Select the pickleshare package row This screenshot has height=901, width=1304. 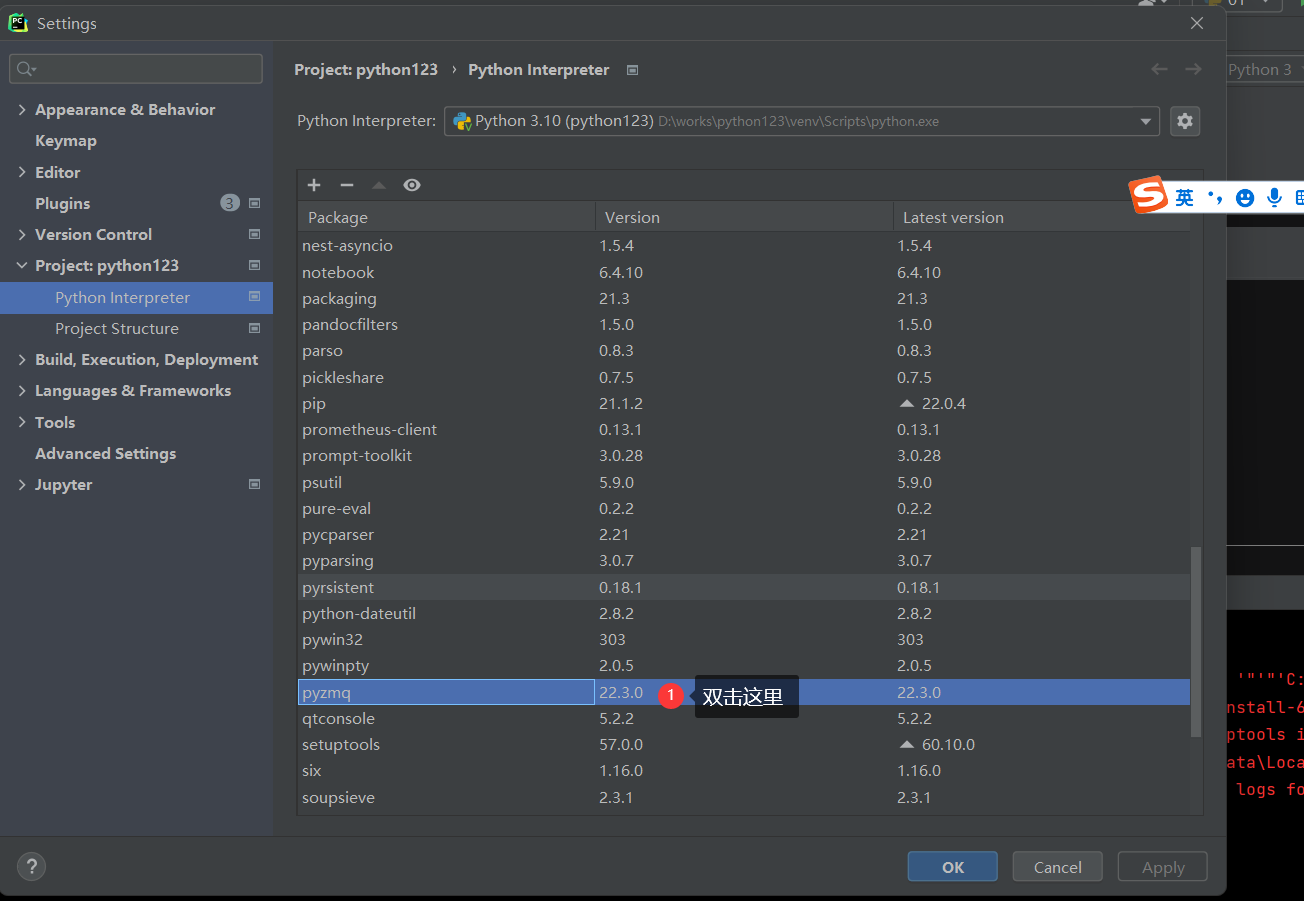tap(744, 377)
